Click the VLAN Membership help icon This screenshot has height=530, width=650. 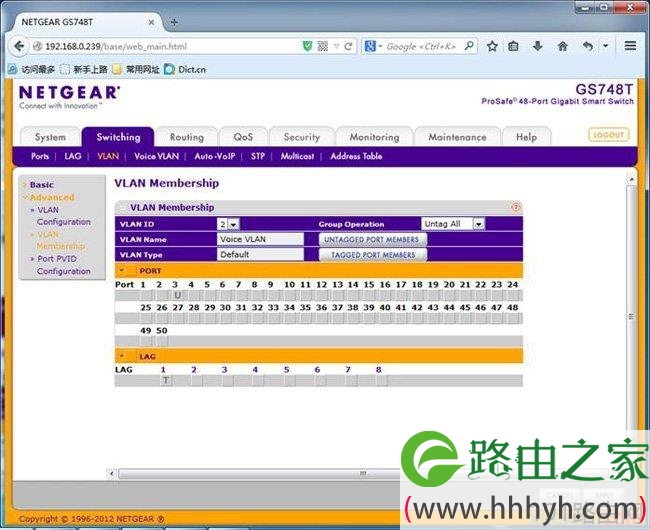[x=515, y=207]
